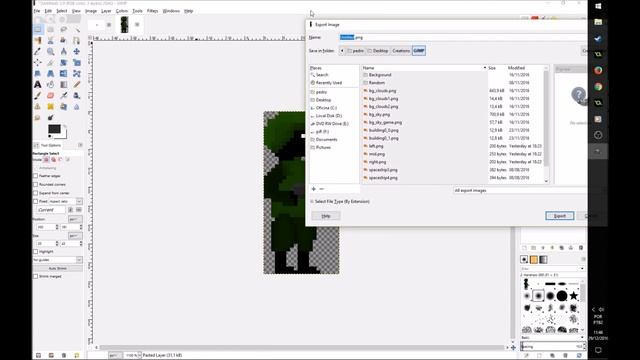Viewport: 640px width, 360px height.
Task: Add a bookmark with the plus icon
Action: 313,189
